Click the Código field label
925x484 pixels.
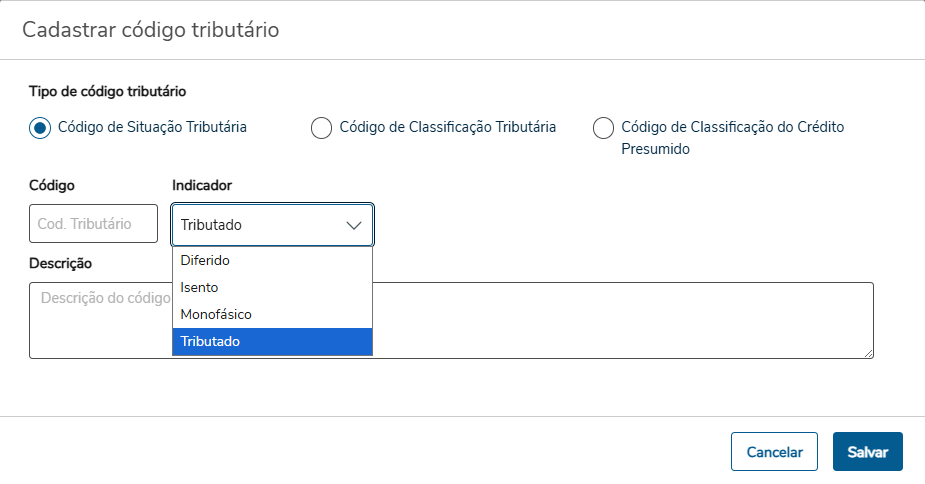click(52, 185)
